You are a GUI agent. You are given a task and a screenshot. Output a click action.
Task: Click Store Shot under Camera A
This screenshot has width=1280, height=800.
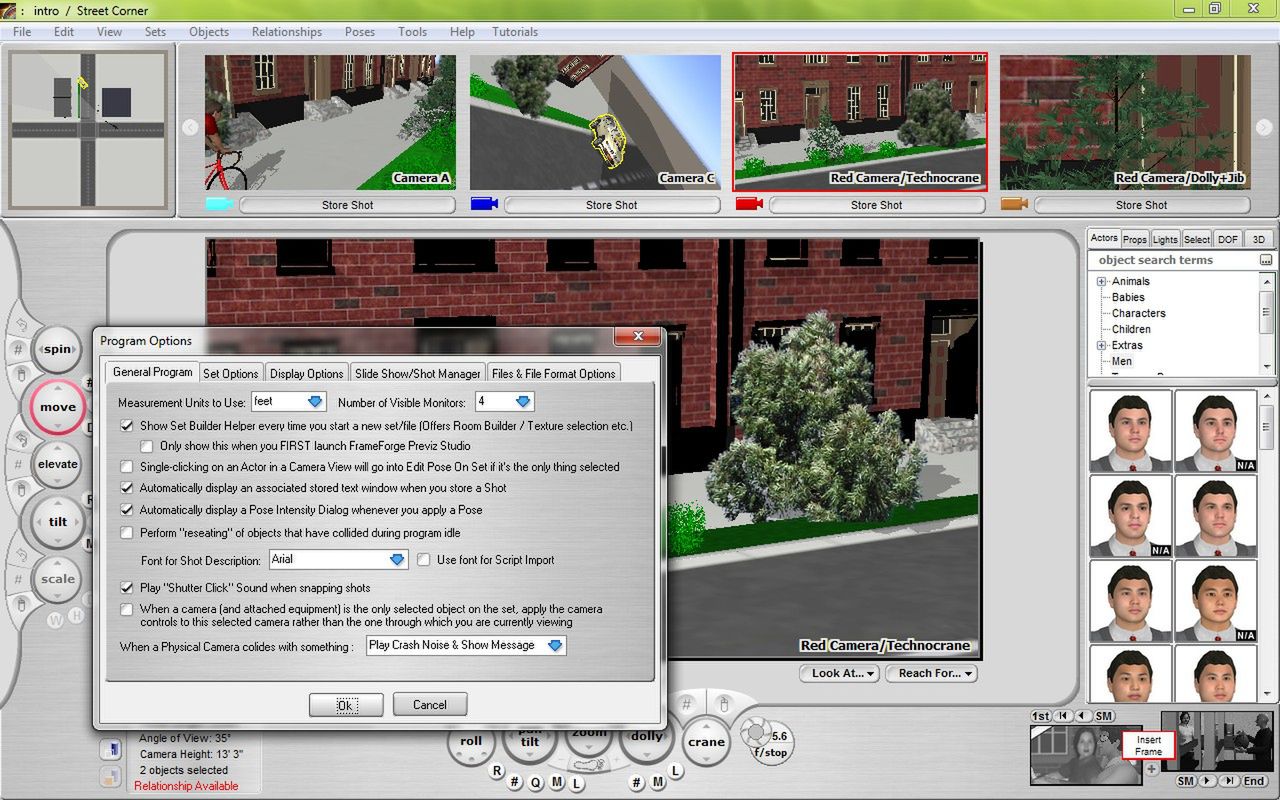348,204
